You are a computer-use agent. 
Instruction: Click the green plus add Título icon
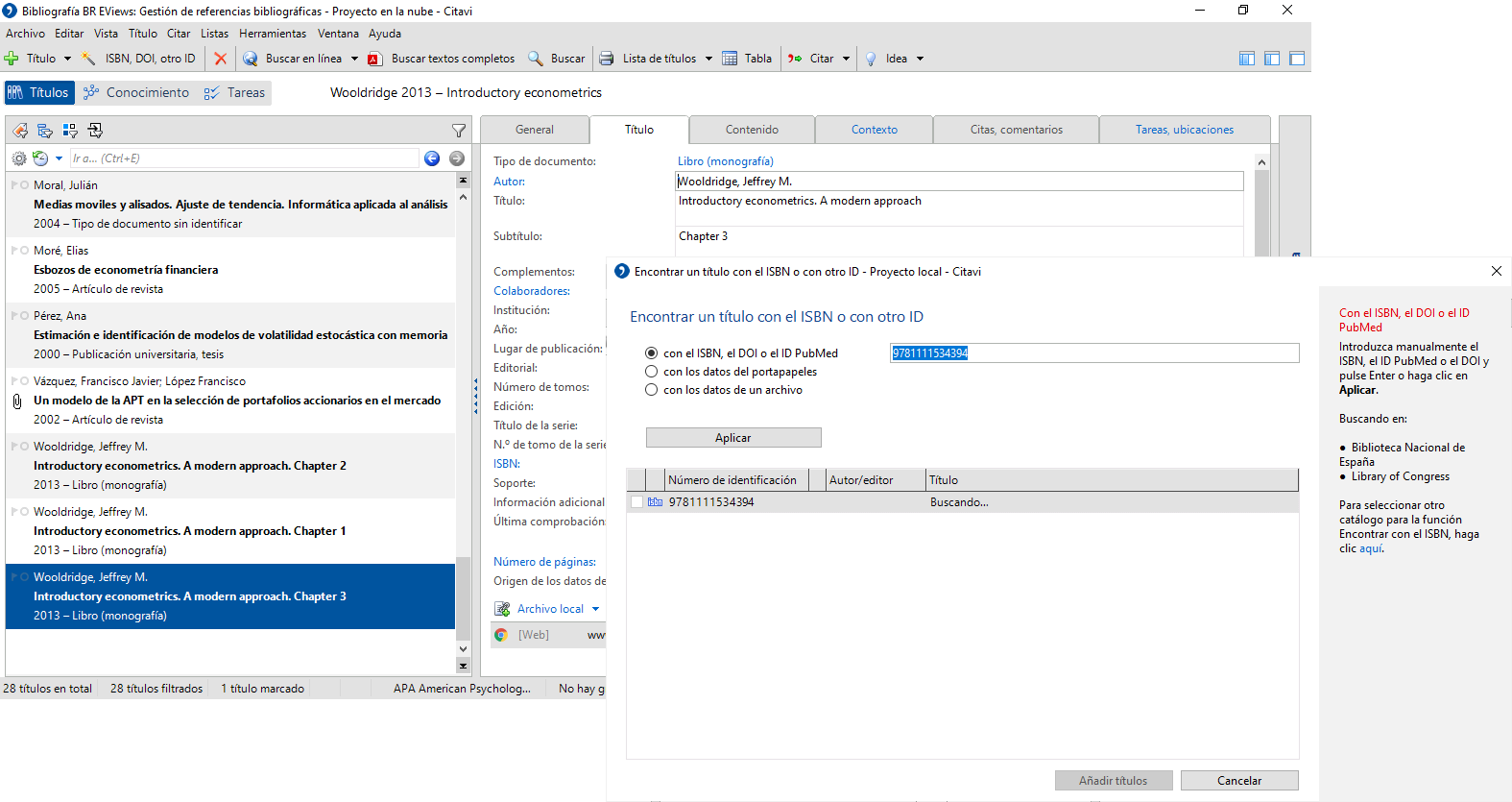coord(12,59)
